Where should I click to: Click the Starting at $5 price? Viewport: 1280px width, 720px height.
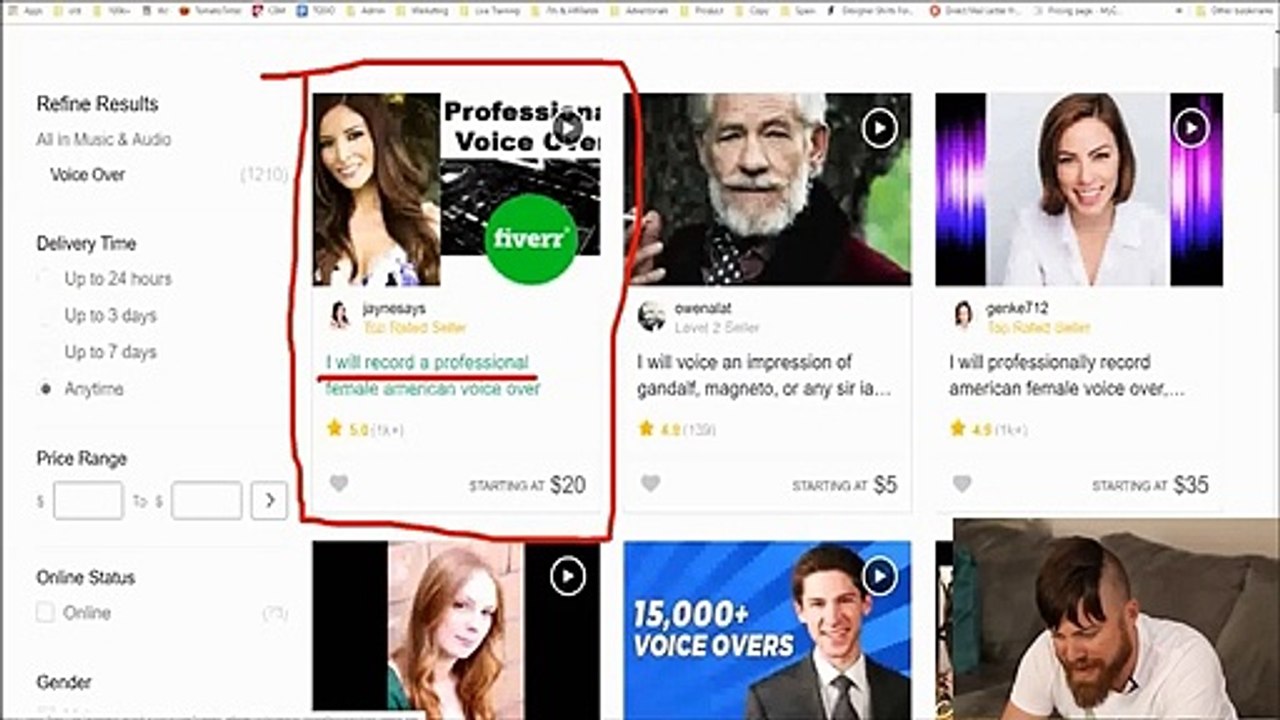click(x=845, y=485)
